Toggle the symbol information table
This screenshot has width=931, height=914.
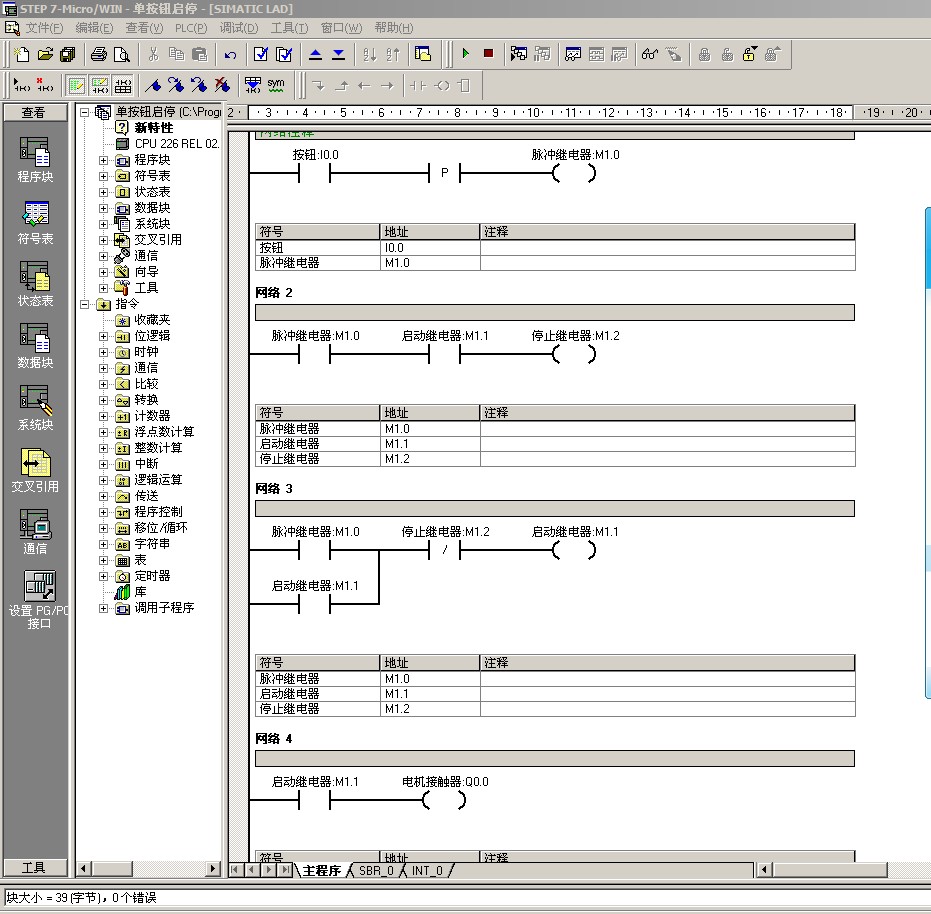pyautogui.click(x=122, y=86)
